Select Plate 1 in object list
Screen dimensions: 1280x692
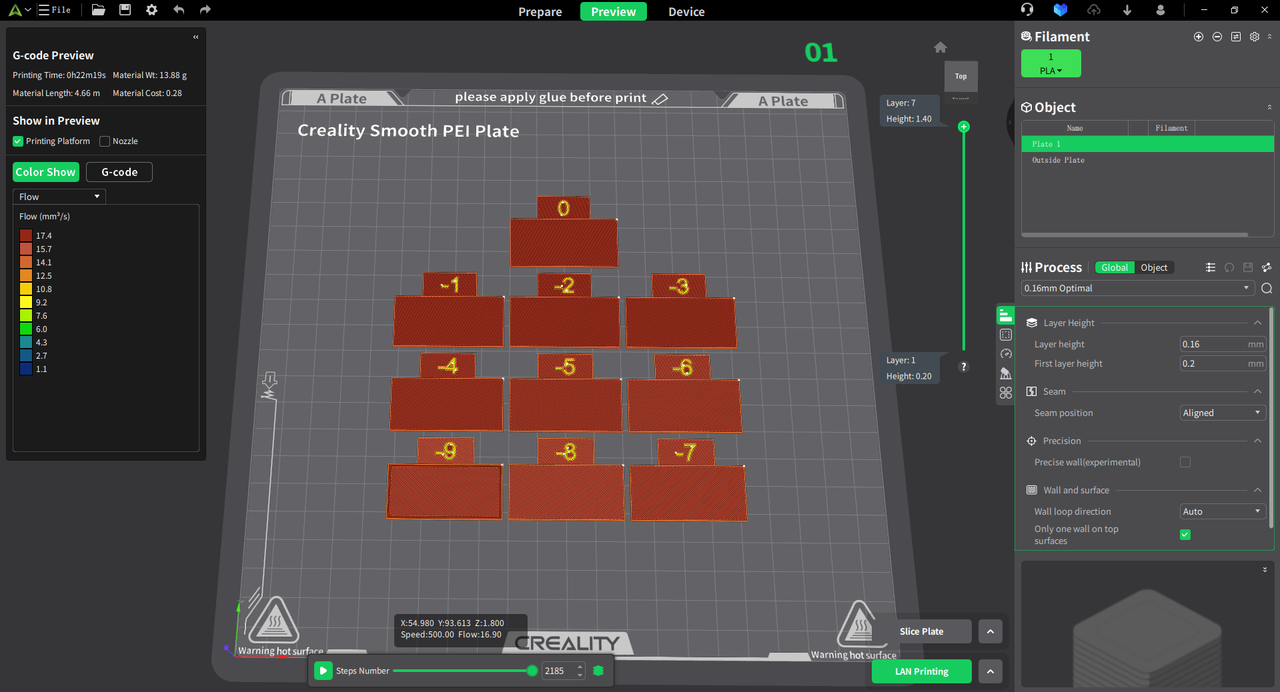1147,144
